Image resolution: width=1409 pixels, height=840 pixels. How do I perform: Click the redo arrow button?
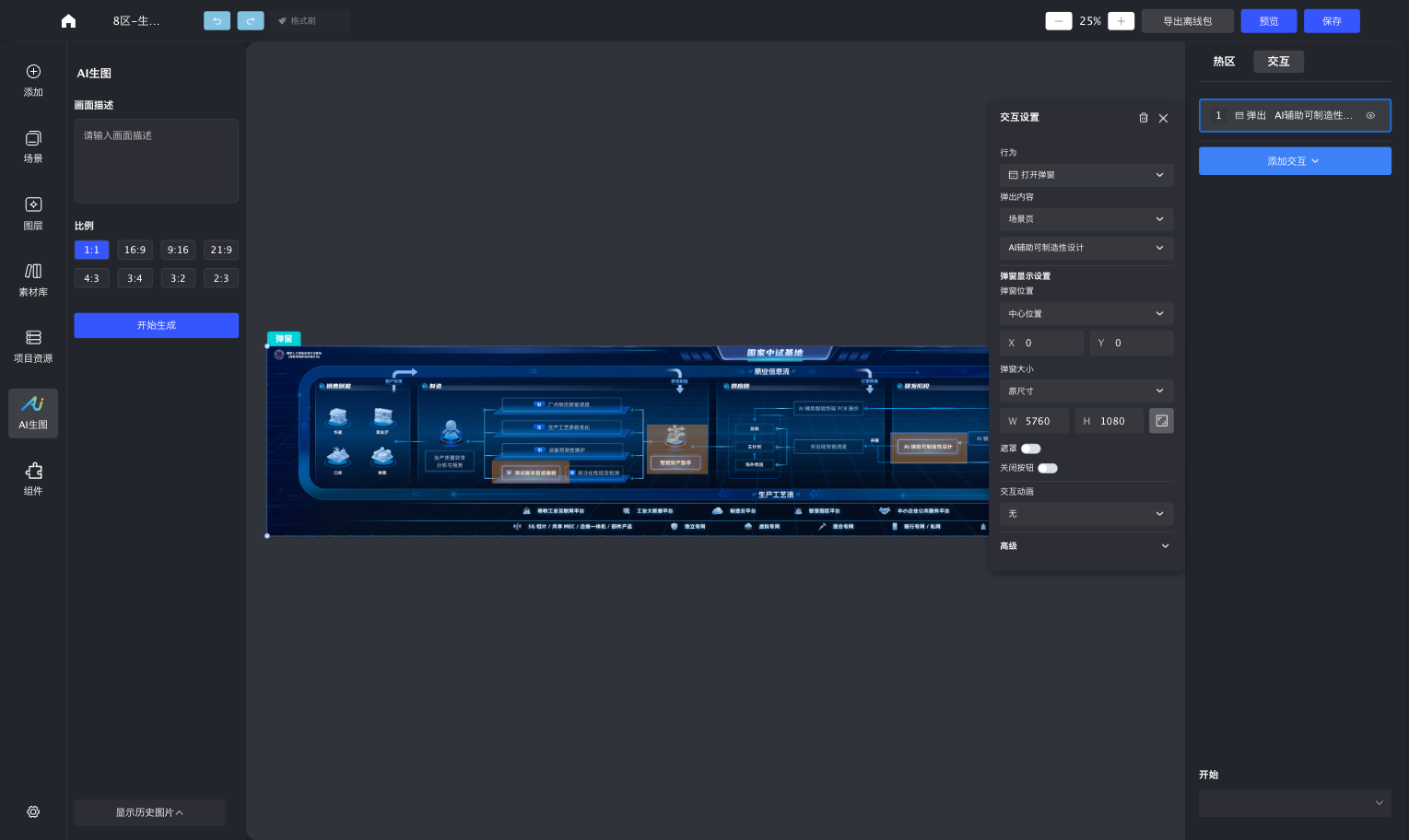click(251, 20)
